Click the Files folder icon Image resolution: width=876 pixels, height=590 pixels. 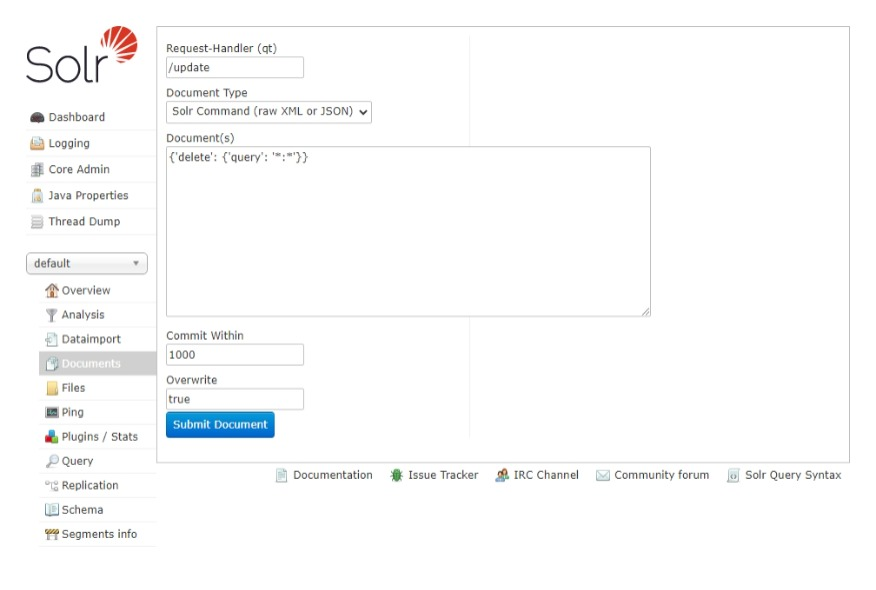(x=52, y=388)
